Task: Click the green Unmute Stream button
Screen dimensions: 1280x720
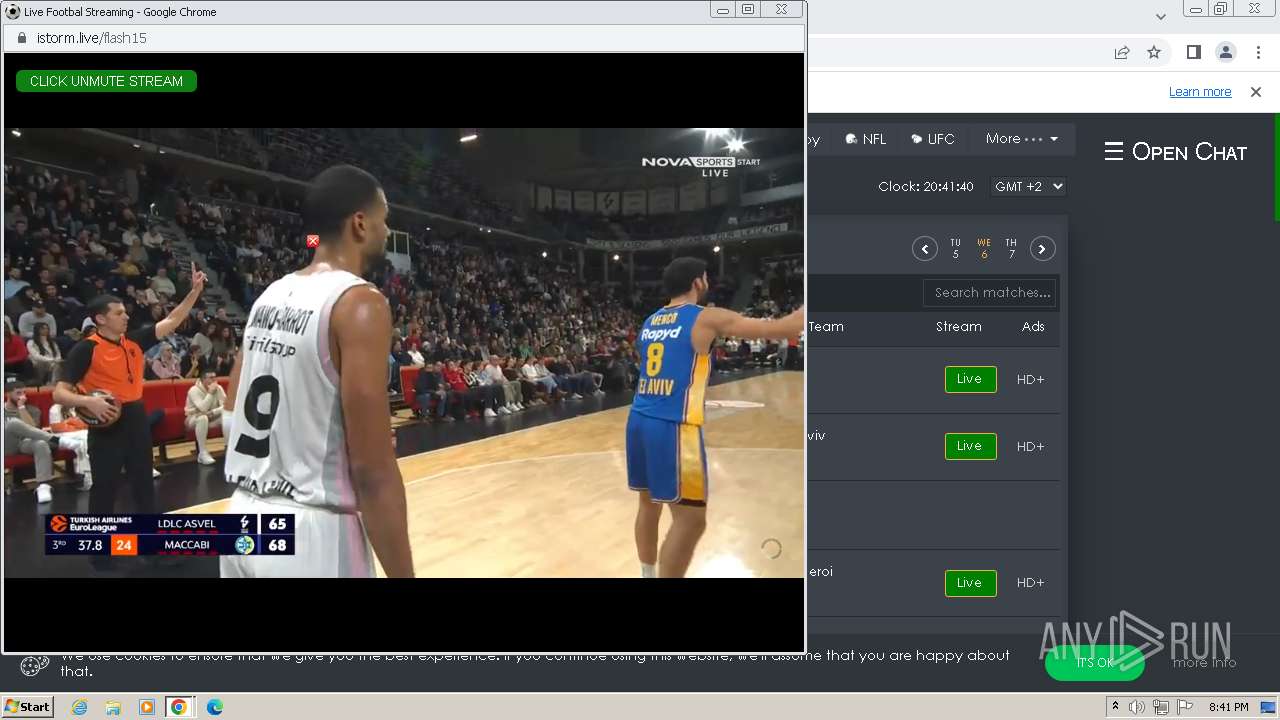Action: [x=106, y=81]
